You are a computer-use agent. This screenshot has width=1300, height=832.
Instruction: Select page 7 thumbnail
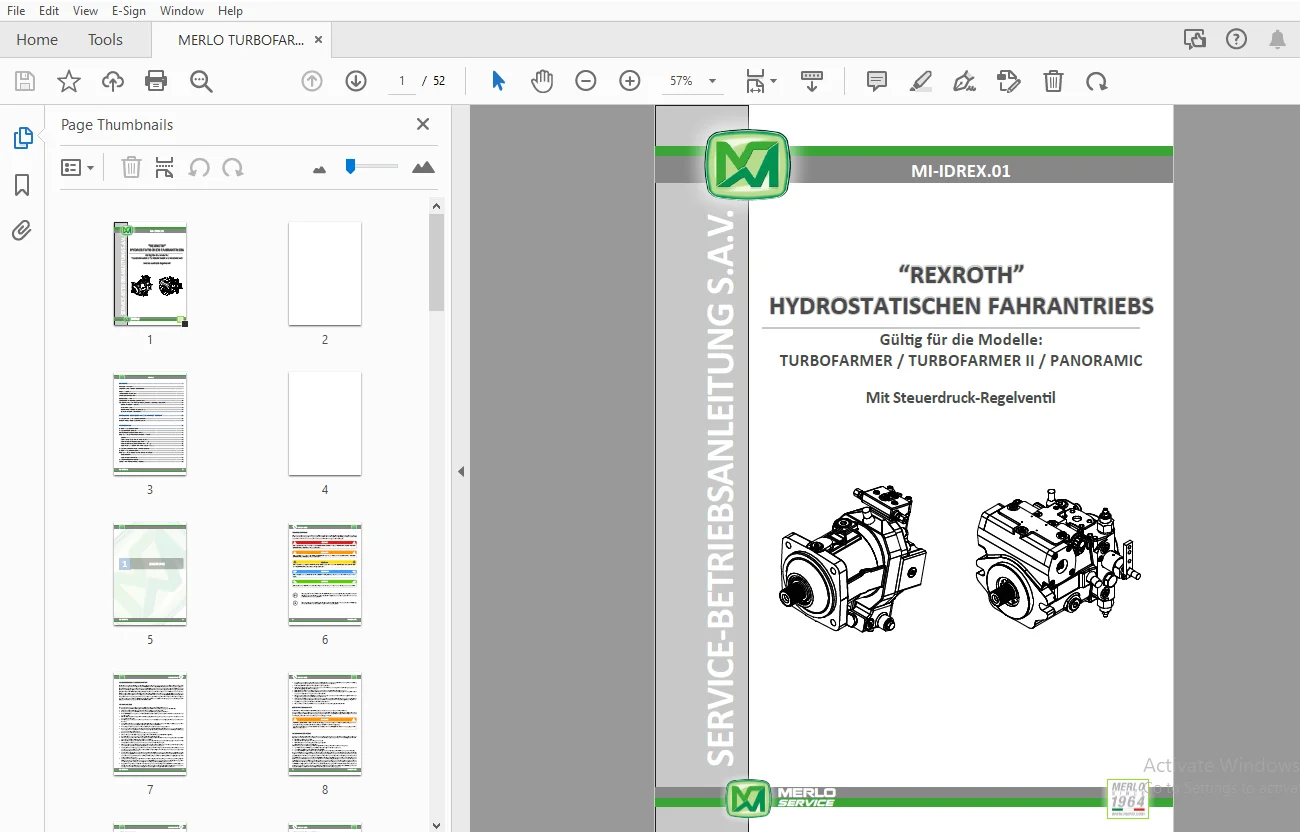[150, 724]
